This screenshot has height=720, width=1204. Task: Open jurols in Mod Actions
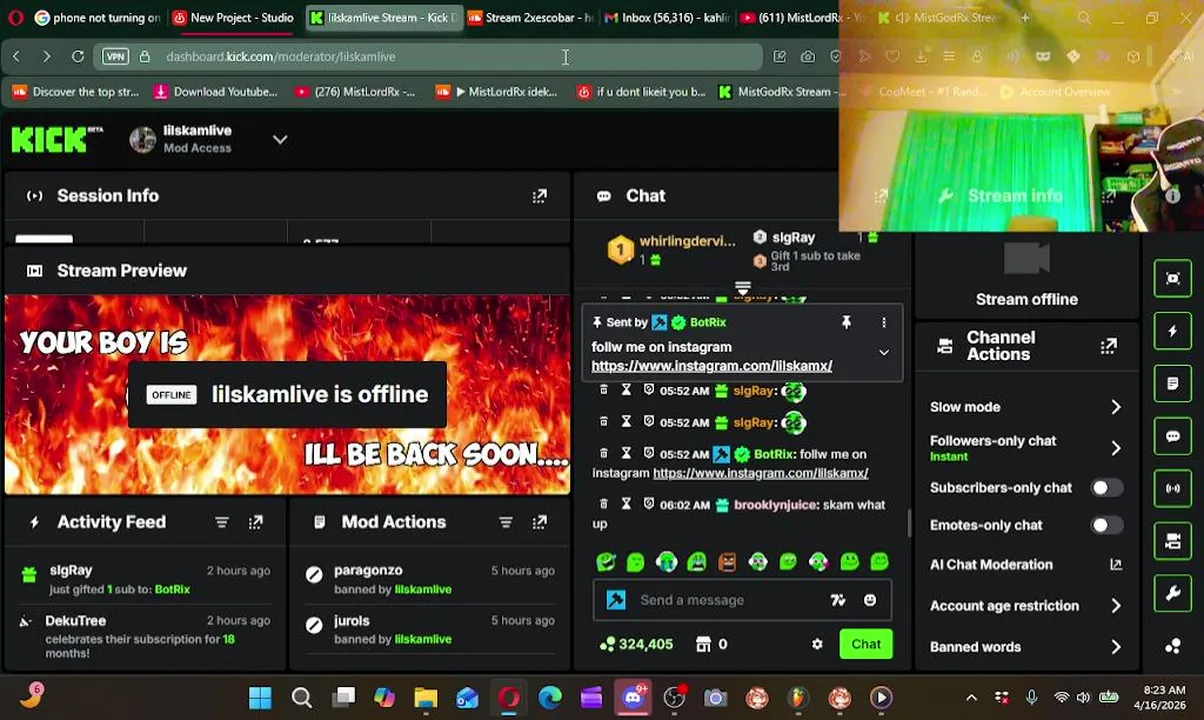[x=351, y=621]
